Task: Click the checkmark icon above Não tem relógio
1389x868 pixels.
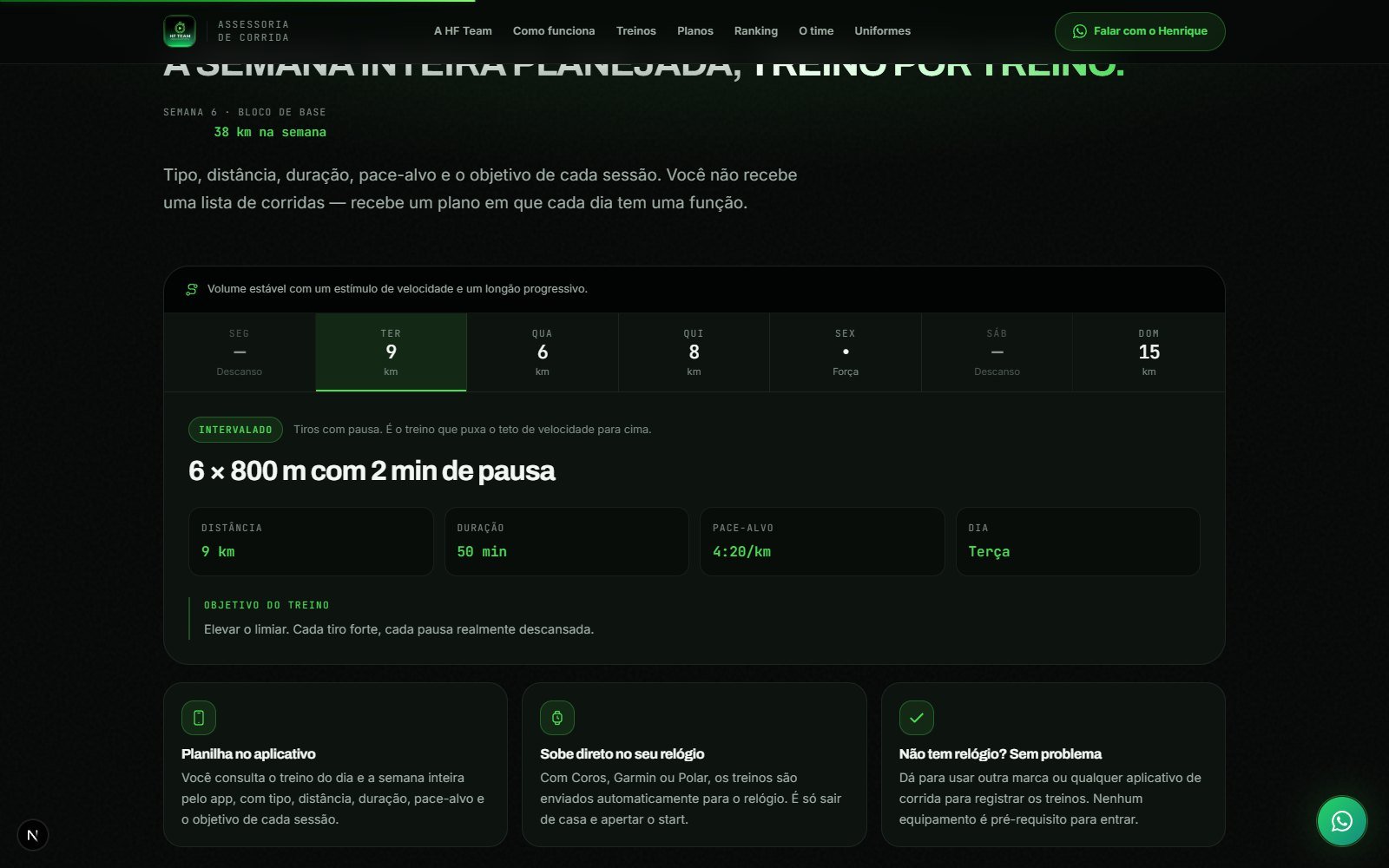Action: tap(917, 718)
